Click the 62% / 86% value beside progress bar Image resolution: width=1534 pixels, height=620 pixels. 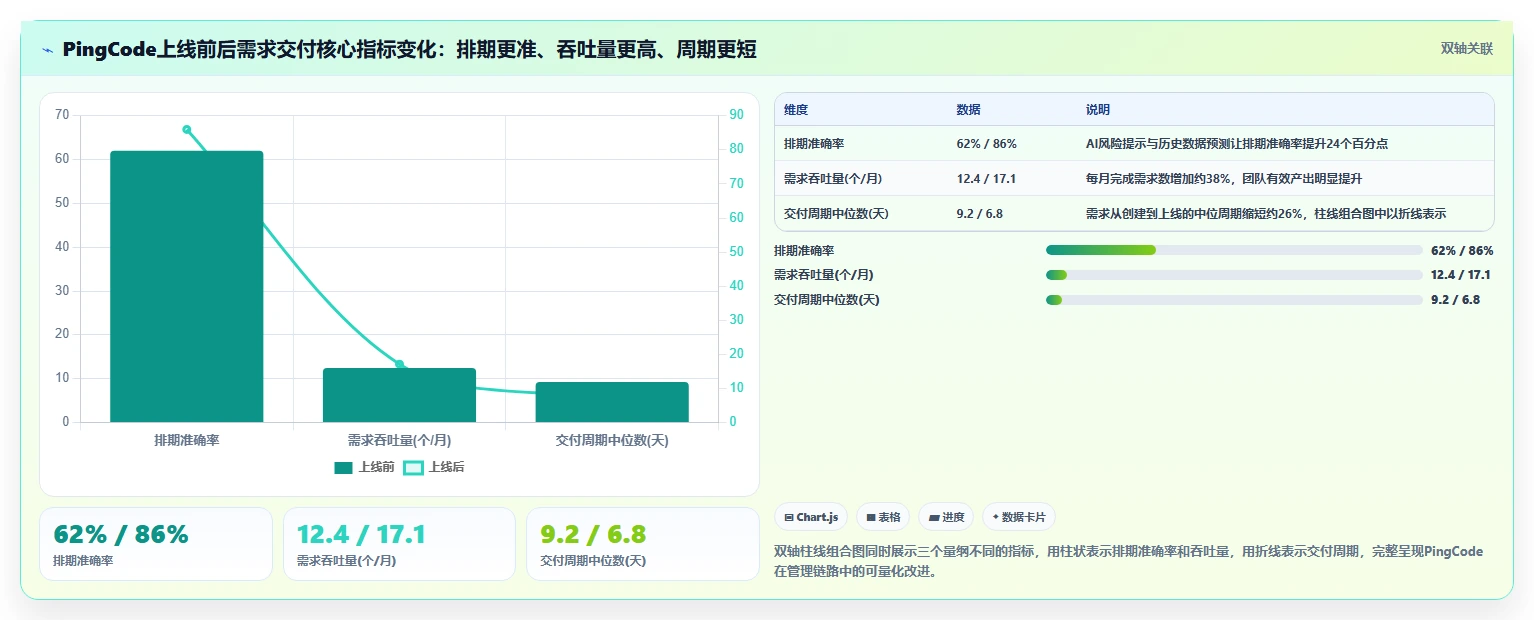pos(1462,251)
